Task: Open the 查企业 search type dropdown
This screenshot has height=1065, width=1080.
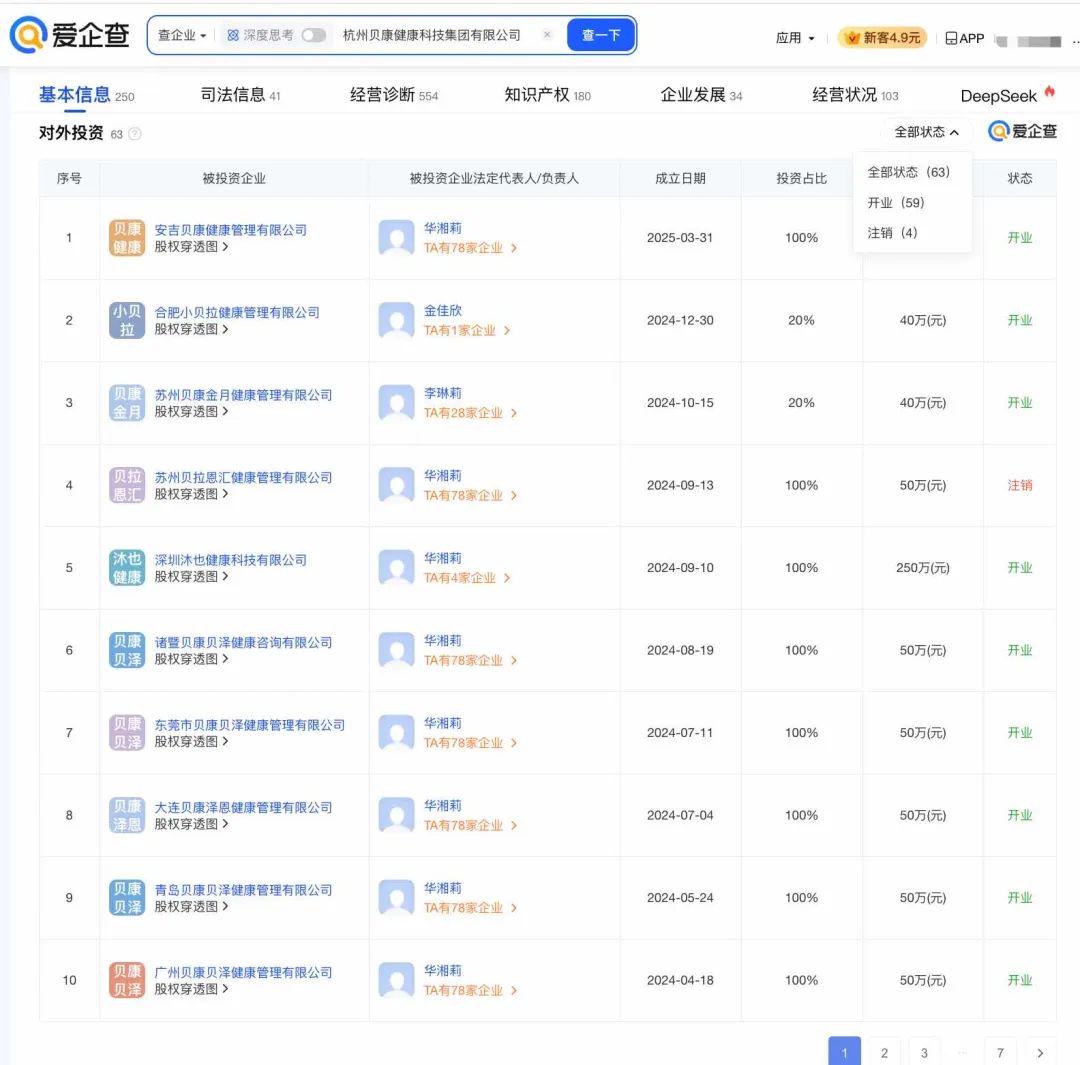Action: click(182, 35)
